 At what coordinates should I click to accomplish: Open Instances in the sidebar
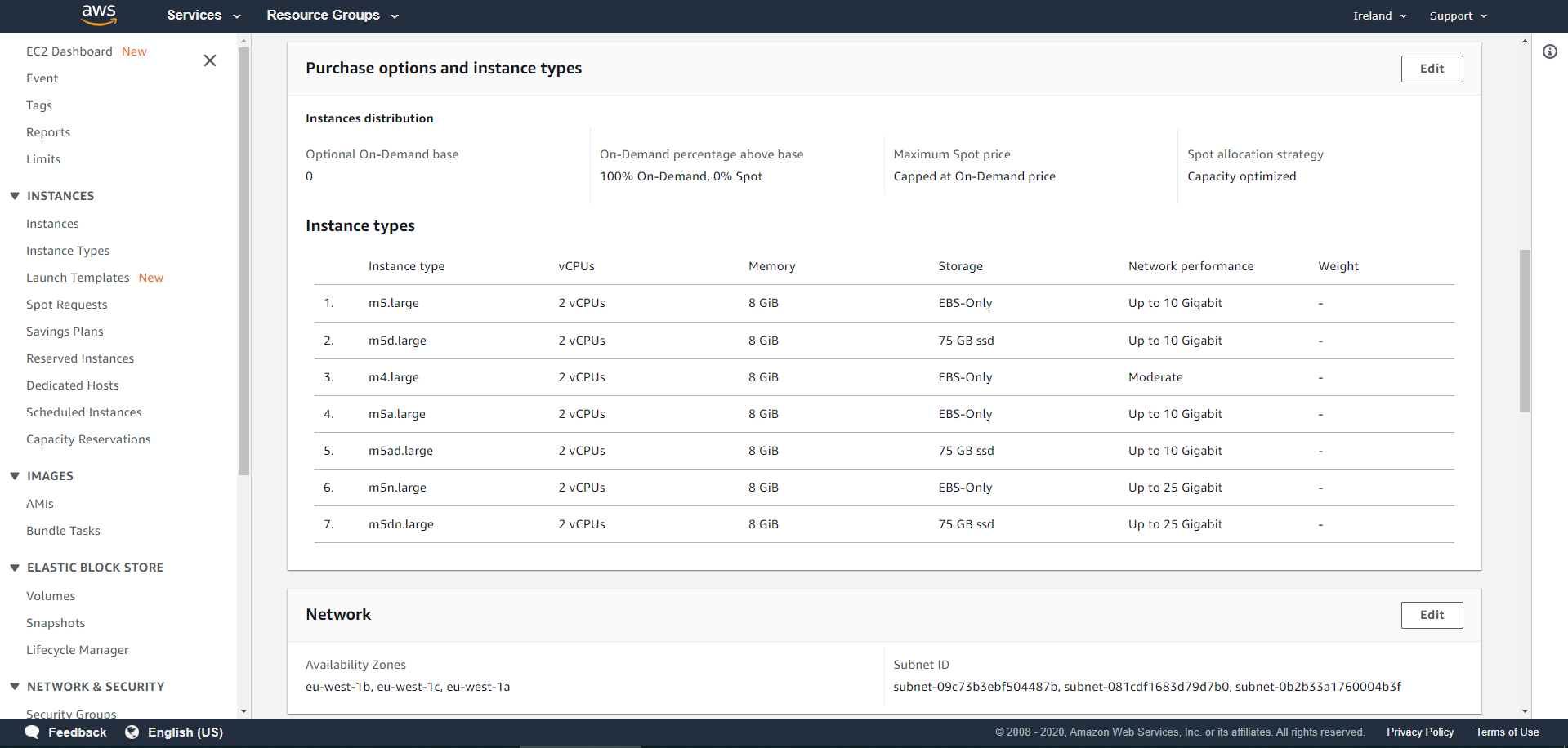point(52,224)
